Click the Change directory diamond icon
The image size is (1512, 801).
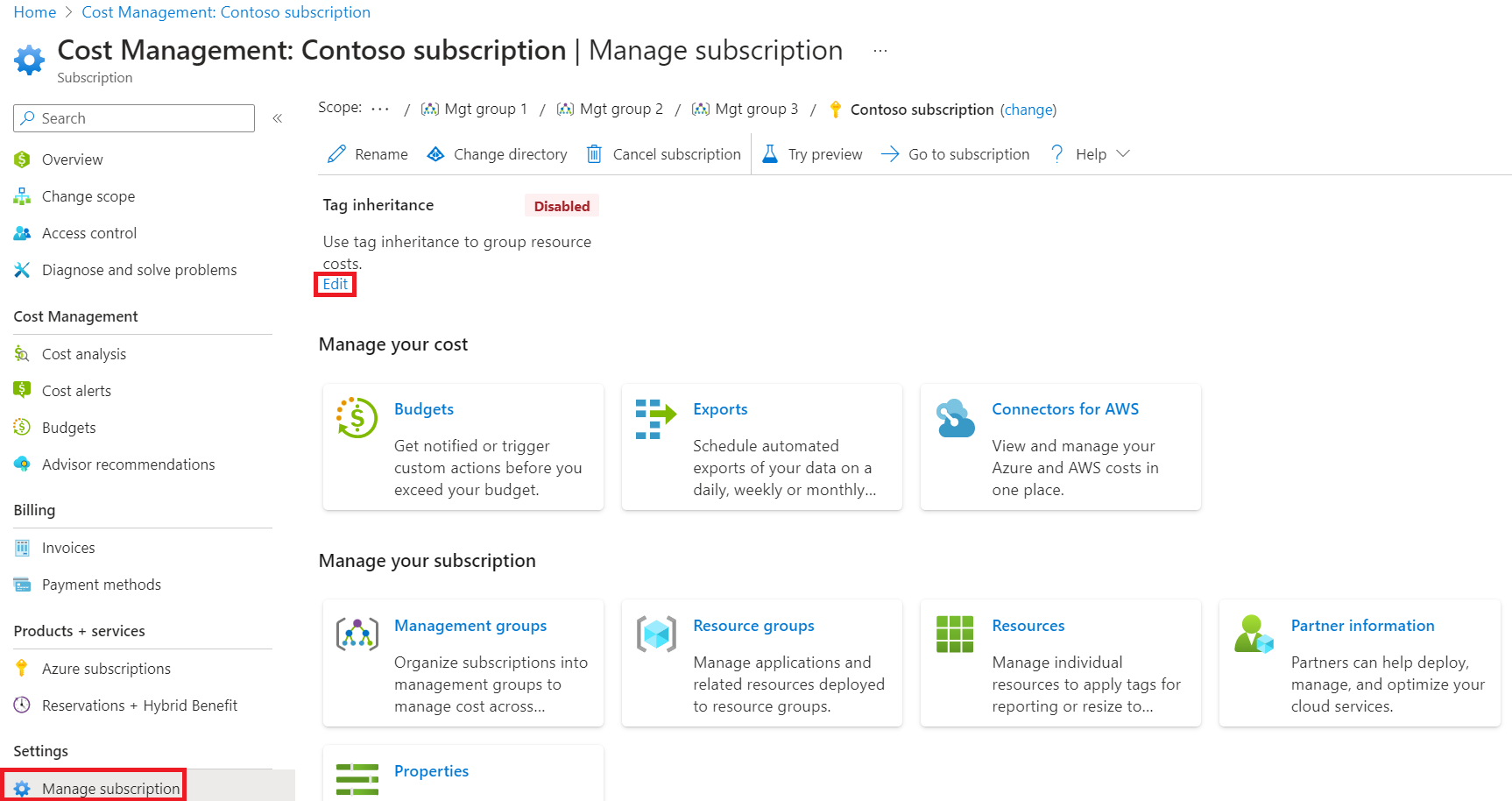435,154
